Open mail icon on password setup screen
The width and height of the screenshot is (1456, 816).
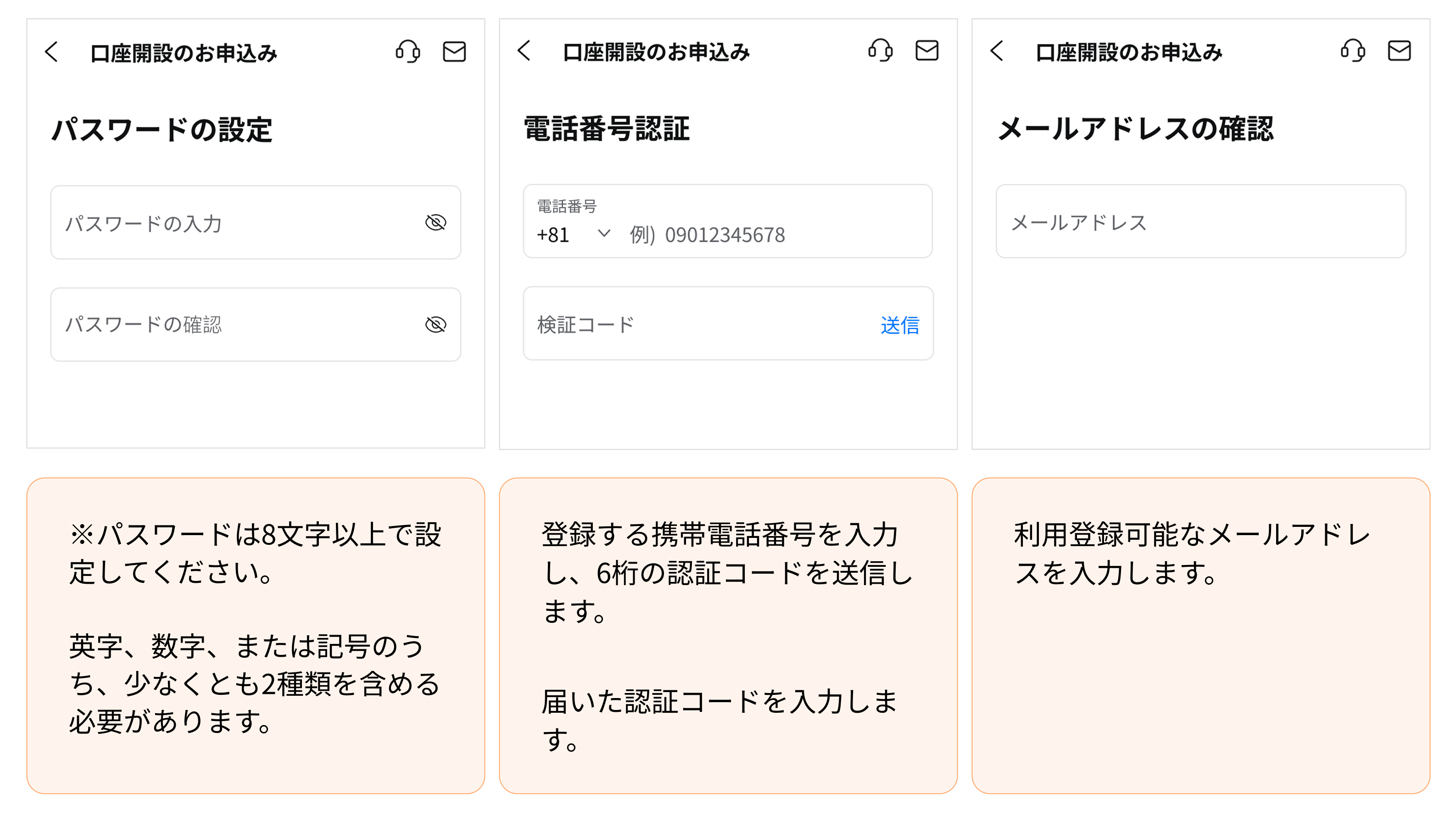[454, 51]
